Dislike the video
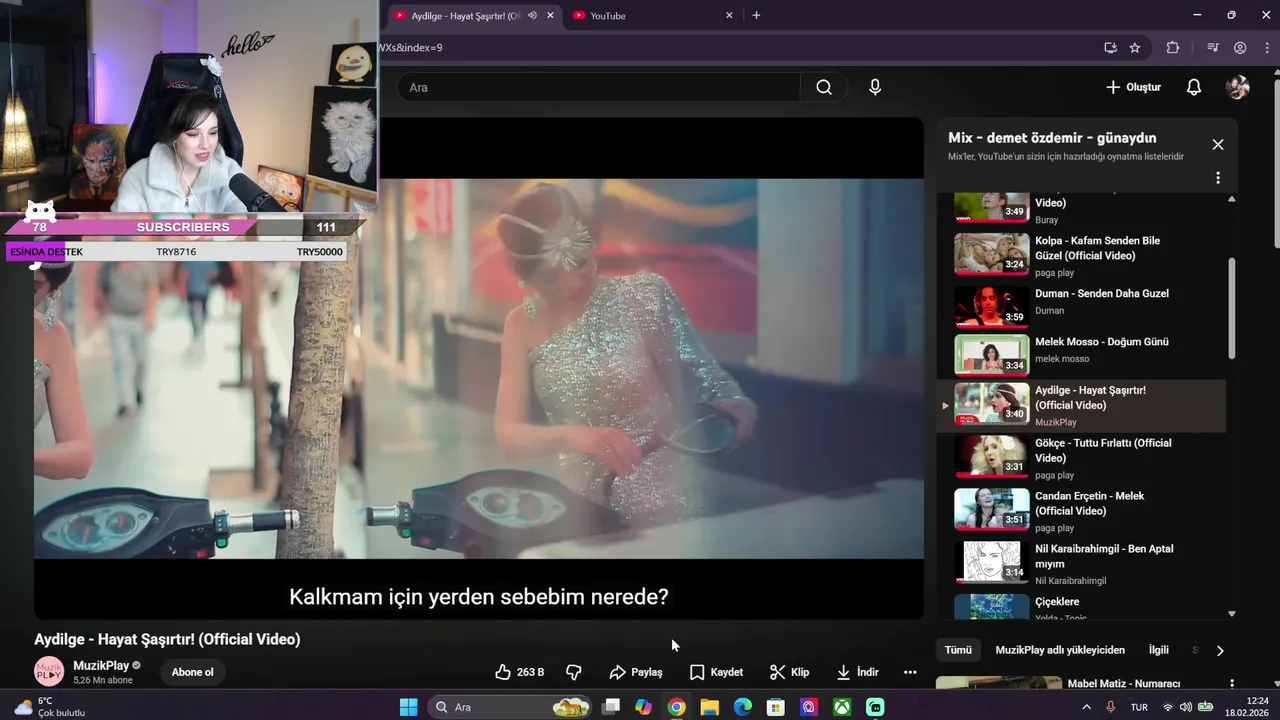The height and width of the screenshot is (720, 1280). point(574,672)
